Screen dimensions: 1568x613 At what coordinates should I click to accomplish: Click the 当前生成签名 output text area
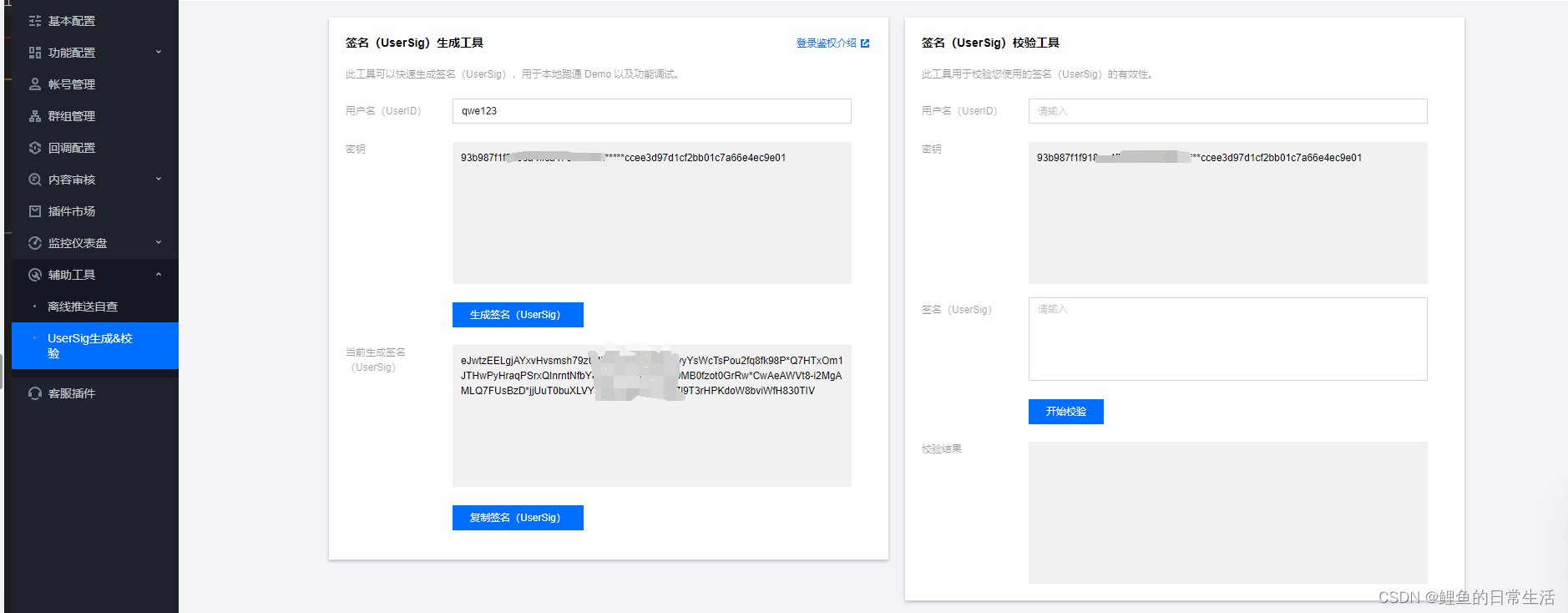[652, 416]
